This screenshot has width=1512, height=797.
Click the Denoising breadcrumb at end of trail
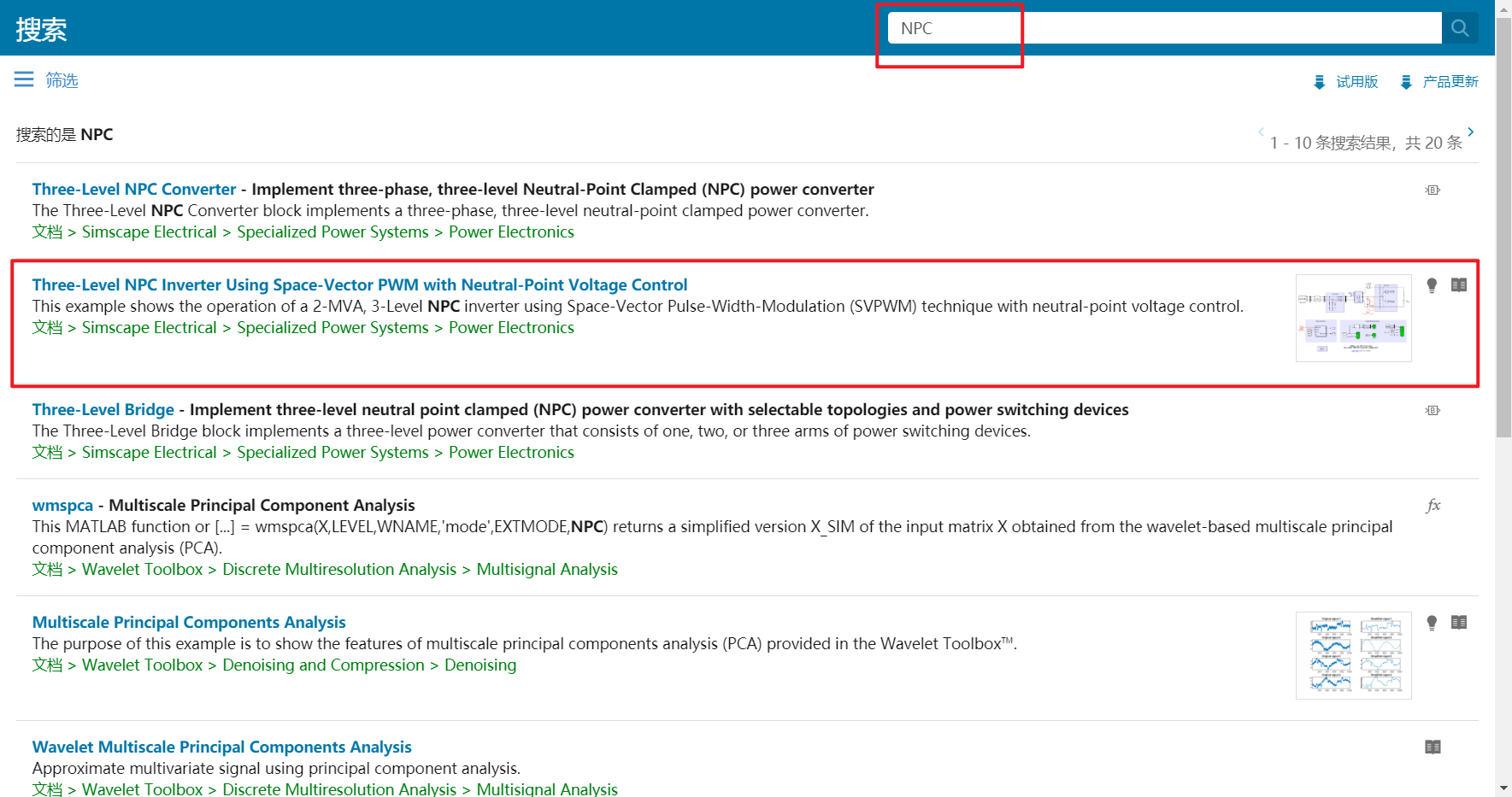pyautogui.click(x=480, y=665)
